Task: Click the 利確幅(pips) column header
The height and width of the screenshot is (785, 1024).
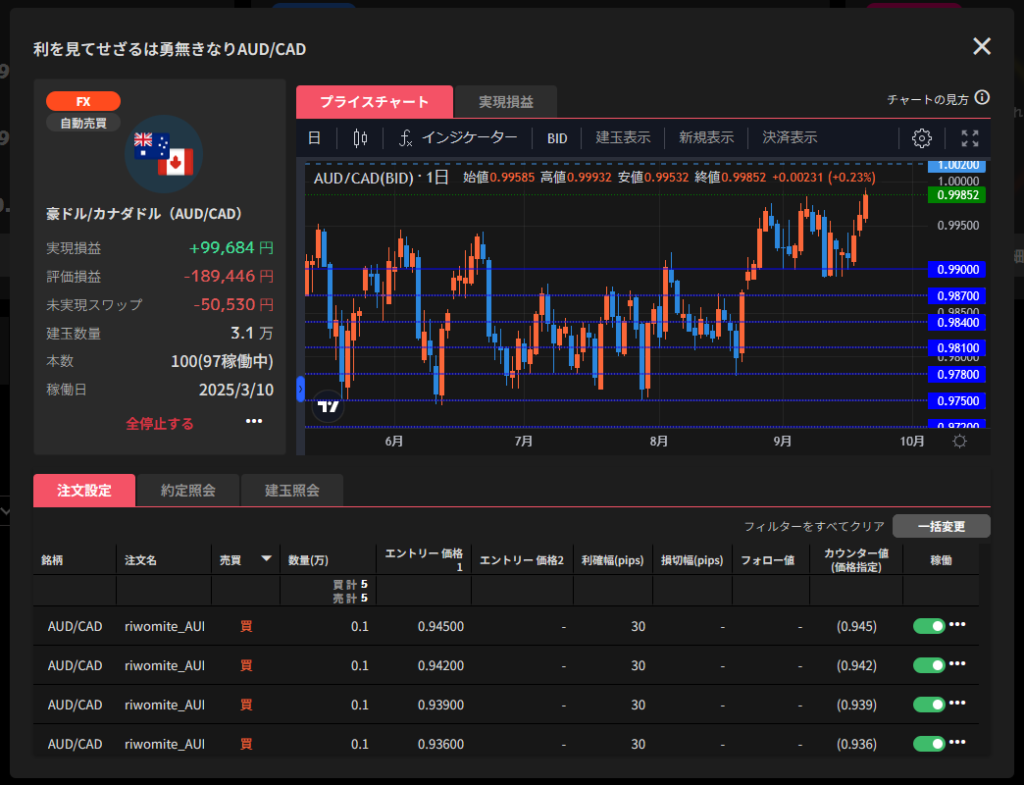Action: click(613, 560)
